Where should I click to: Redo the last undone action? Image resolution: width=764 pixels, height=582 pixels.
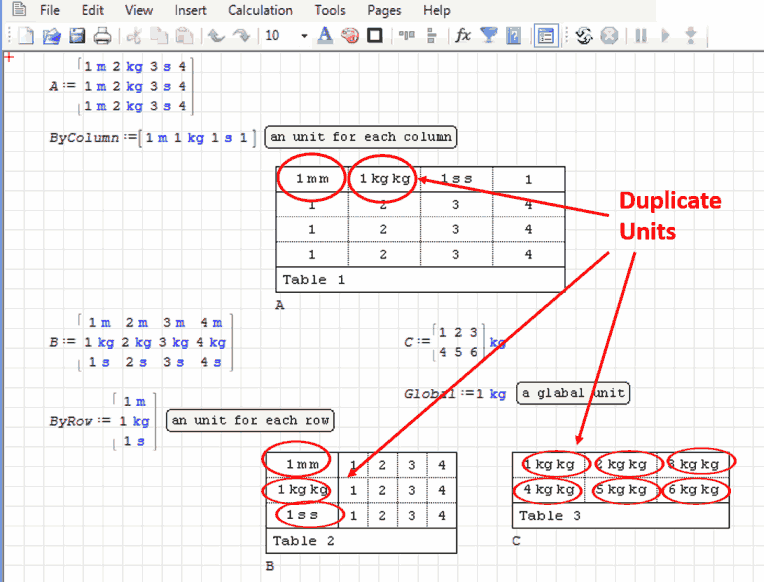point(242,36)
